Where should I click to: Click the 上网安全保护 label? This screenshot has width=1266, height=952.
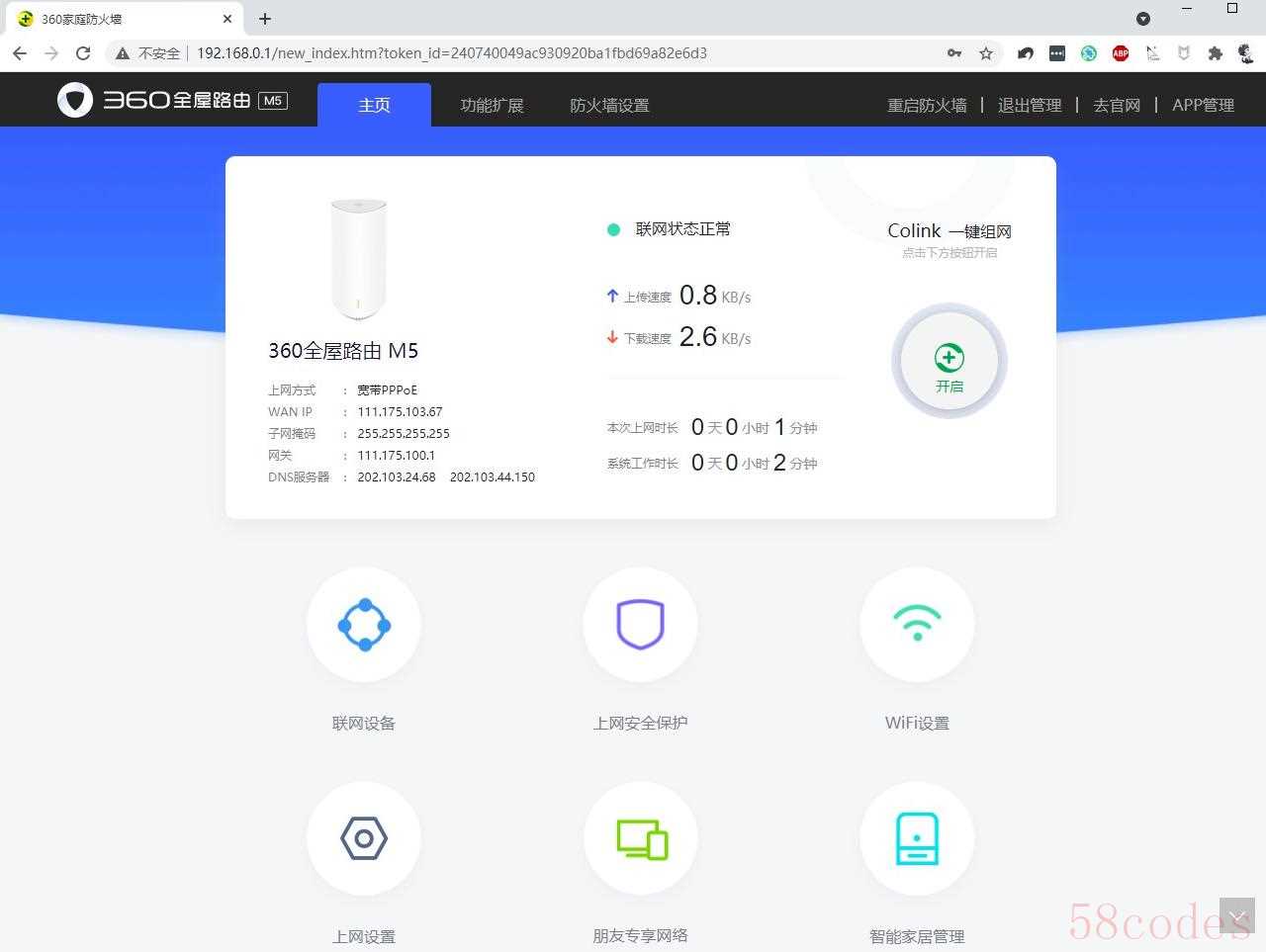click(641, 723)
